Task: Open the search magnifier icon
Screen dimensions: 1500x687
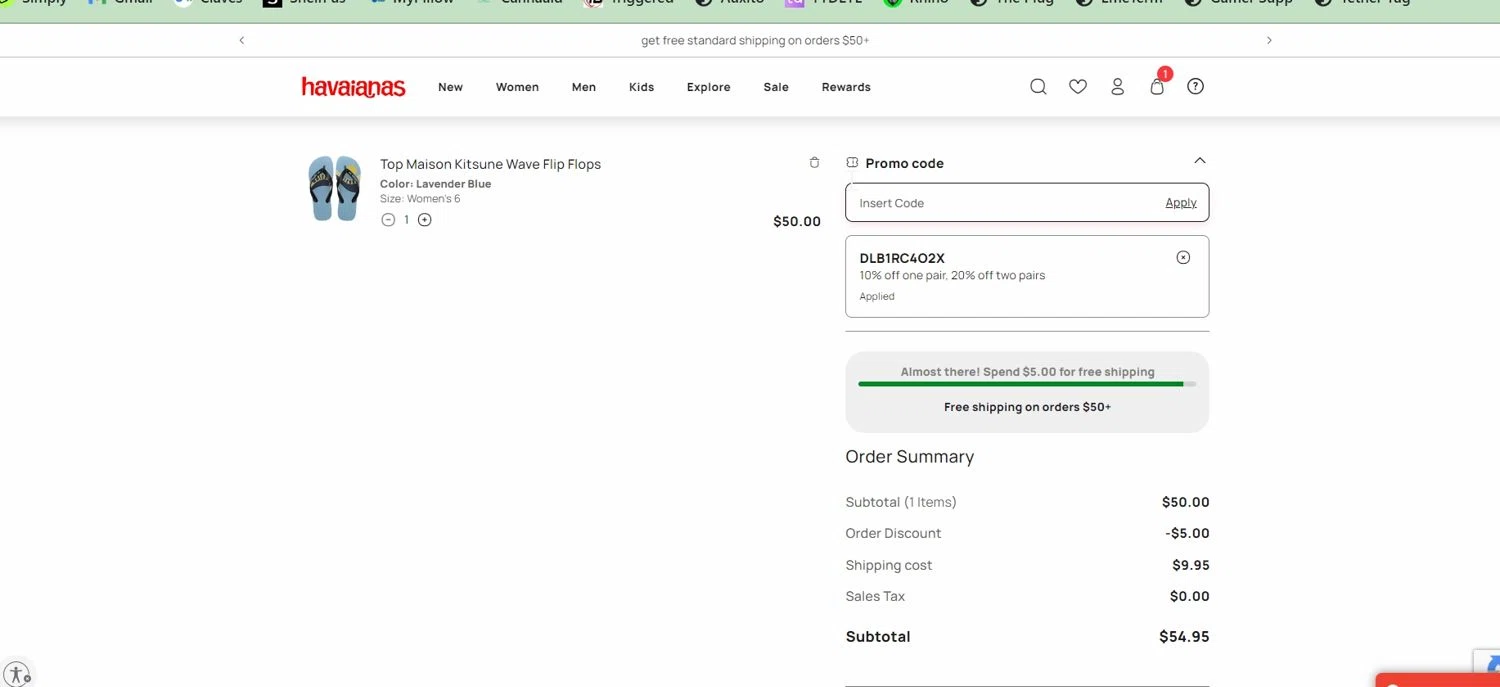Action: point(1038,87)
